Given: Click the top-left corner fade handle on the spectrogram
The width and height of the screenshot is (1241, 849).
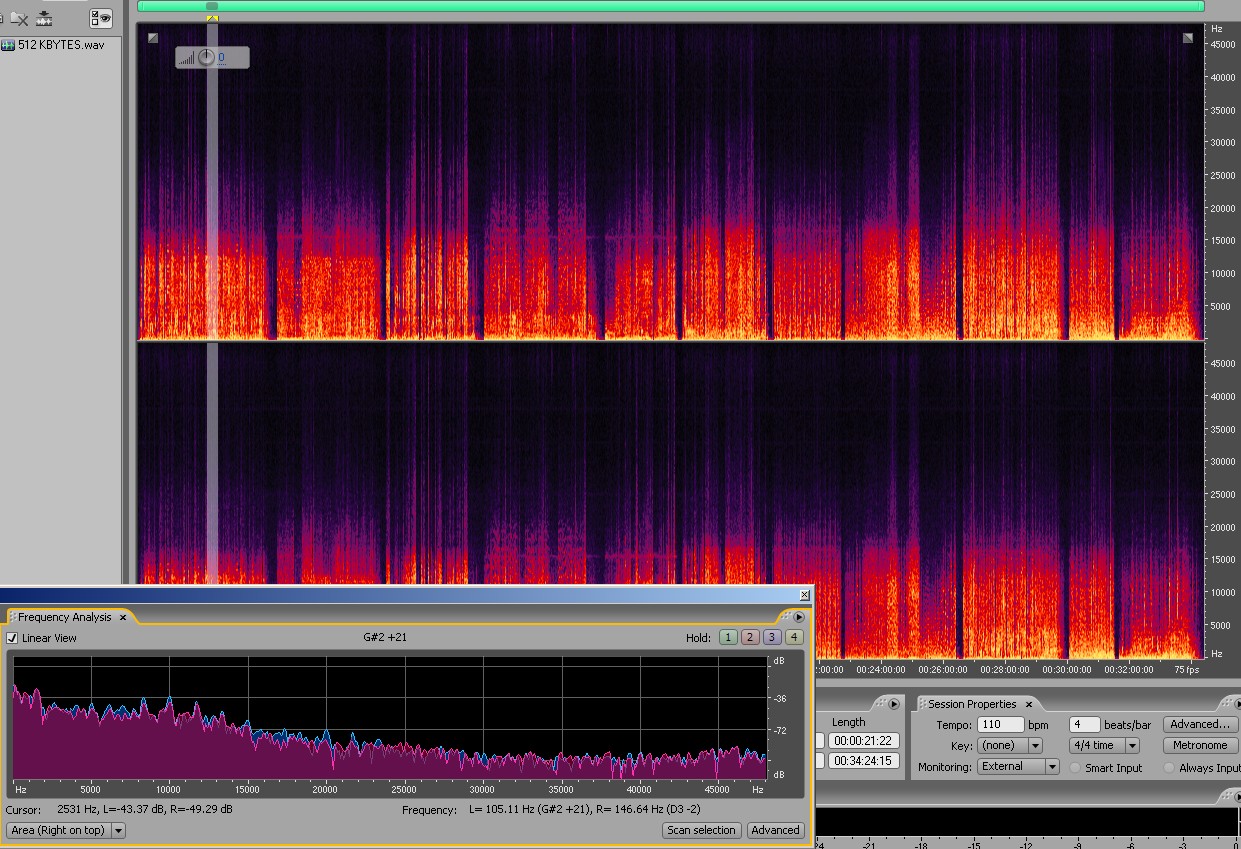Looking at the screenshot, I should (153, 38).
